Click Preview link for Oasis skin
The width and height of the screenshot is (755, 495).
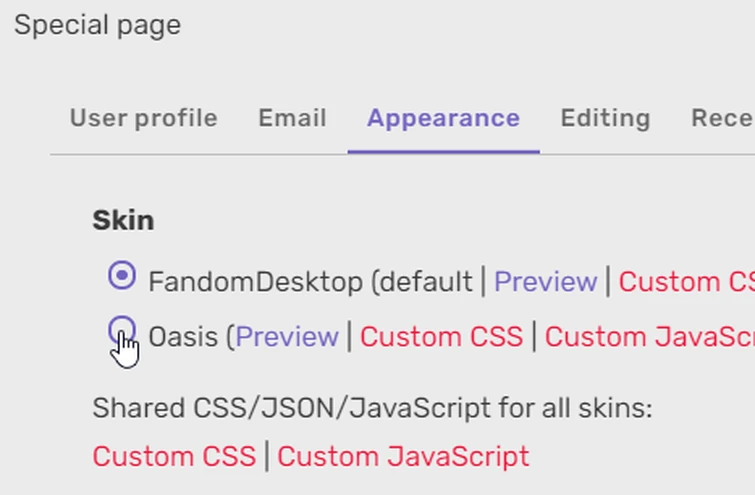coord(287,337)
